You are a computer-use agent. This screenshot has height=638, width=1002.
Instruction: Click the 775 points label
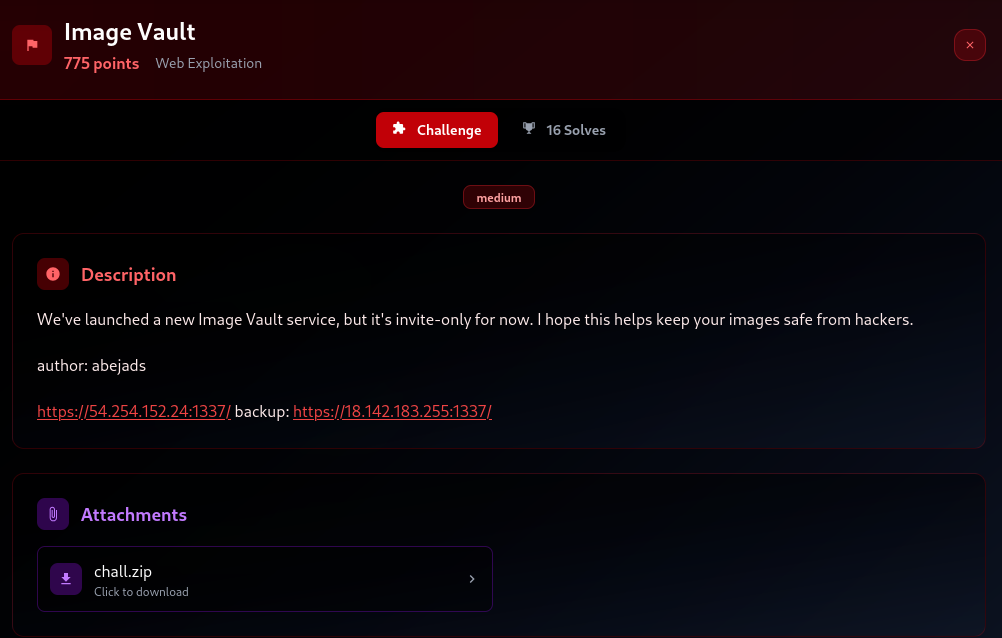(101, 63)
